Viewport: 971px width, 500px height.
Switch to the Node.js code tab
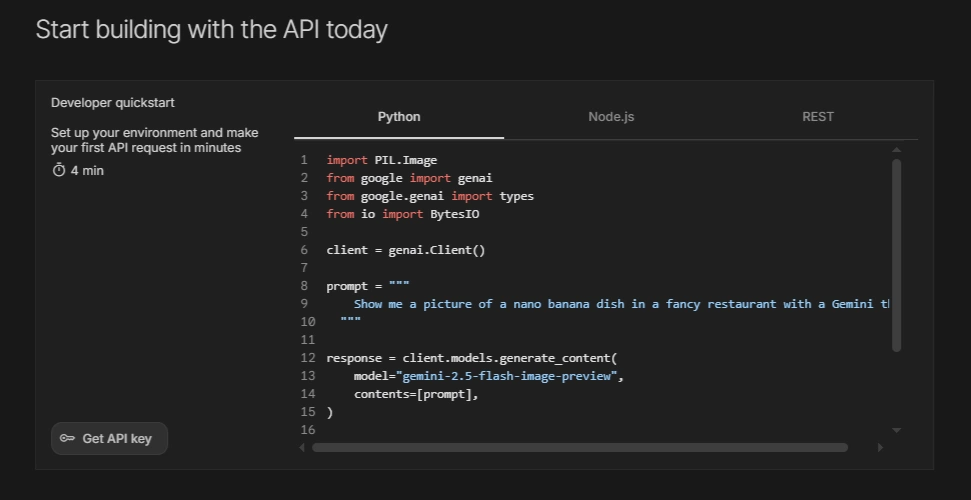[611, 117]
